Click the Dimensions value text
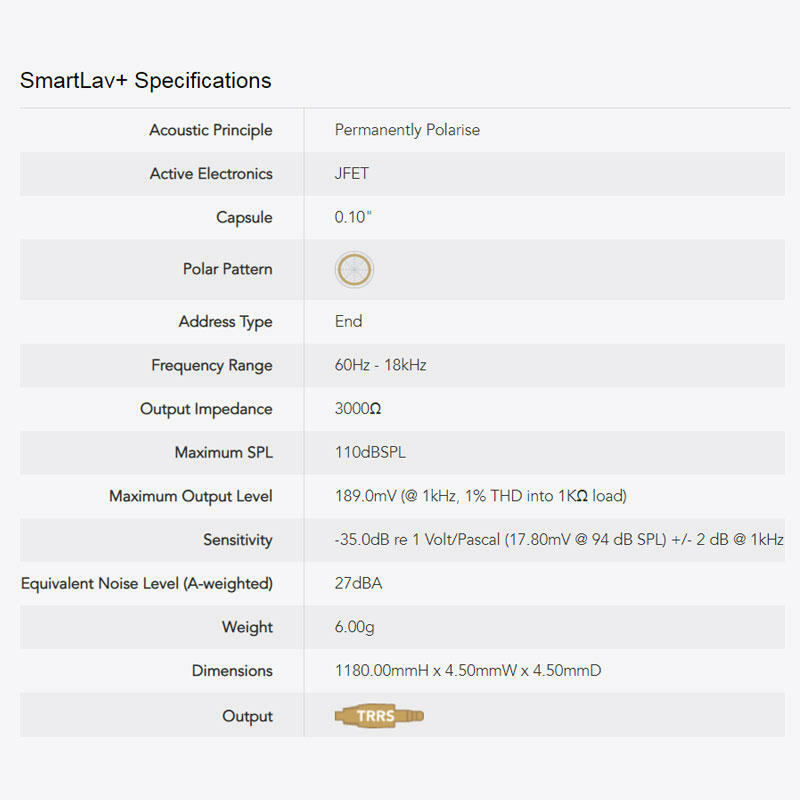 [x=467, y=671]
